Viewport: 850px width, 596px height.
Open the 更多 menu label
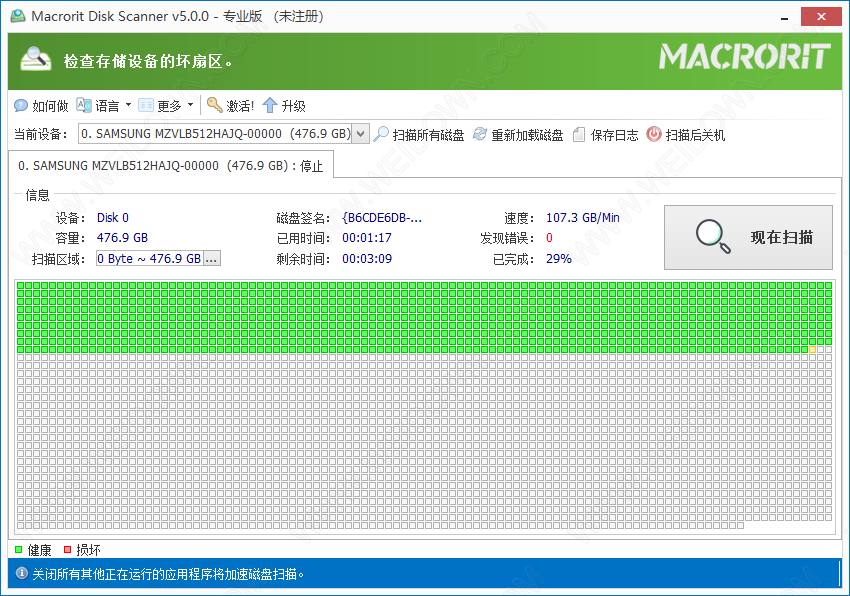pyautogui.click(x=169, y=106)
